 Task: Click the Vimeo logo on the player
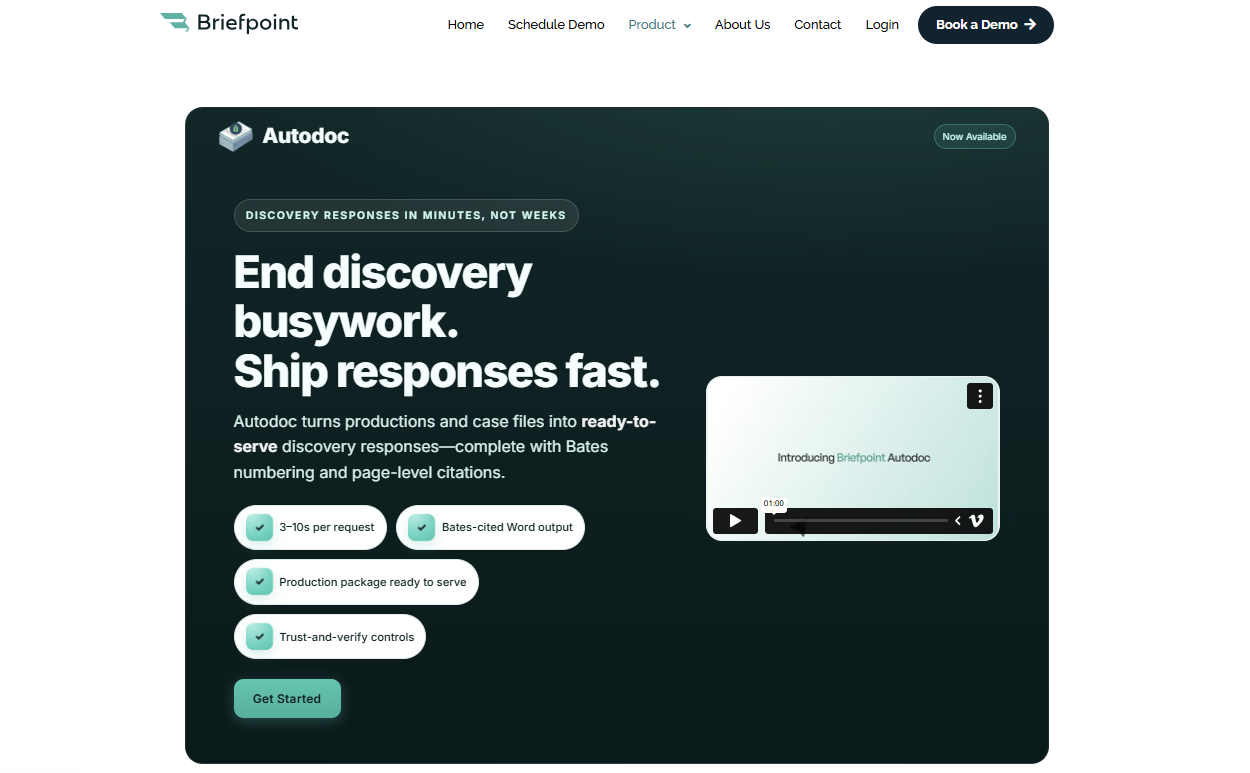976,521
